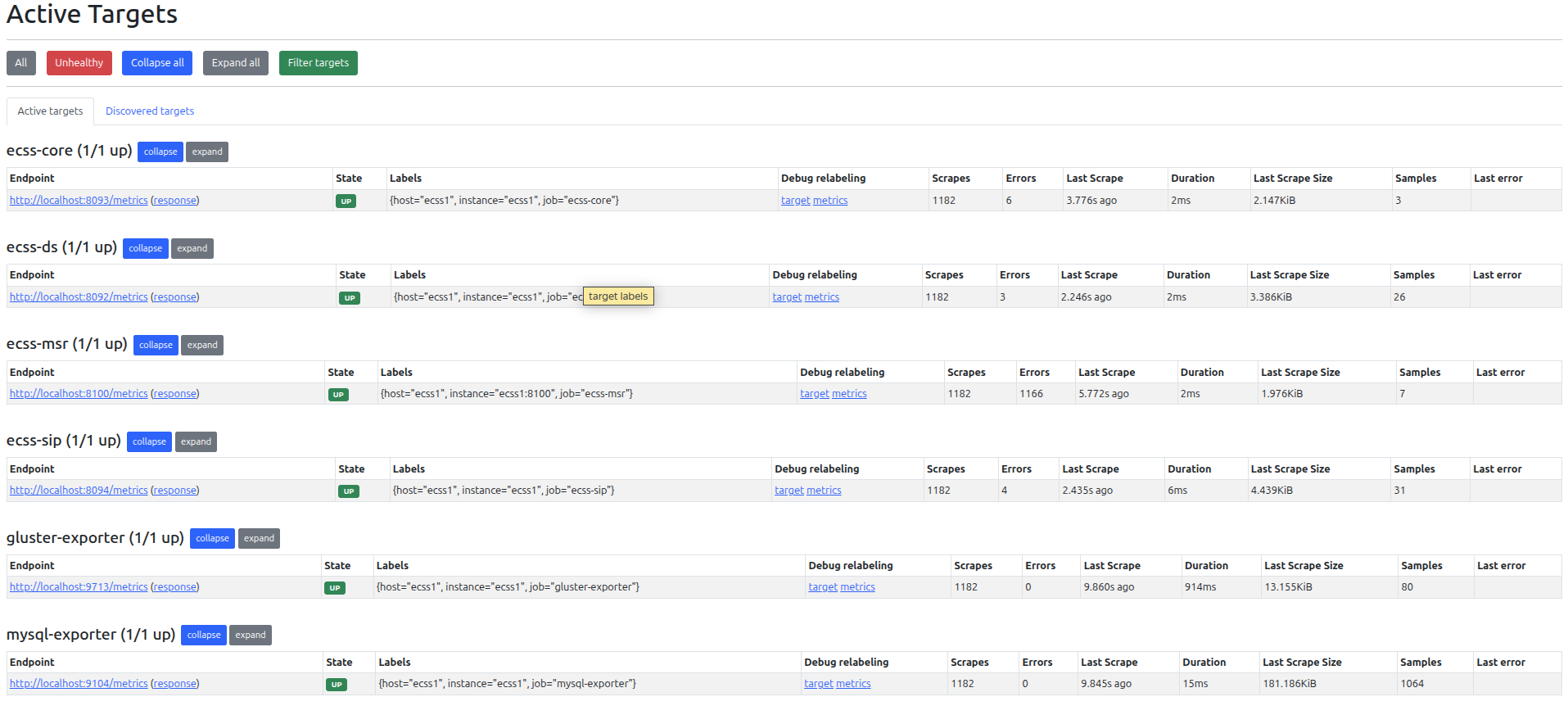Expand the ecss-msr target group
Viewport: 1568px width, 724px height.
click(201, 345)
